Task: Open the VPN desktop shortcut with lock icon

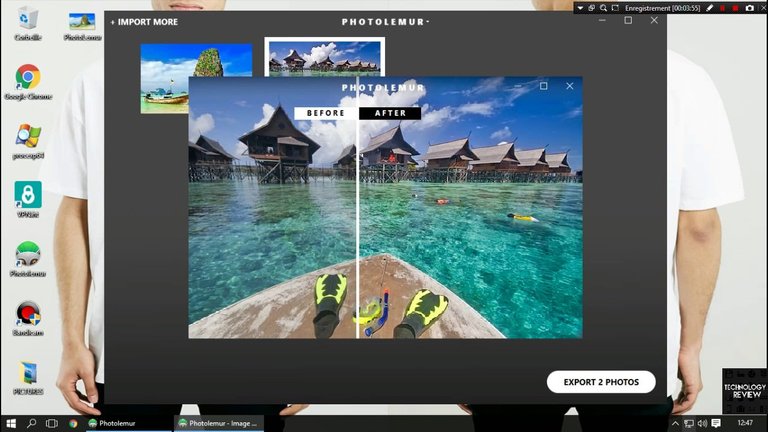Action: tap(28, 200)
